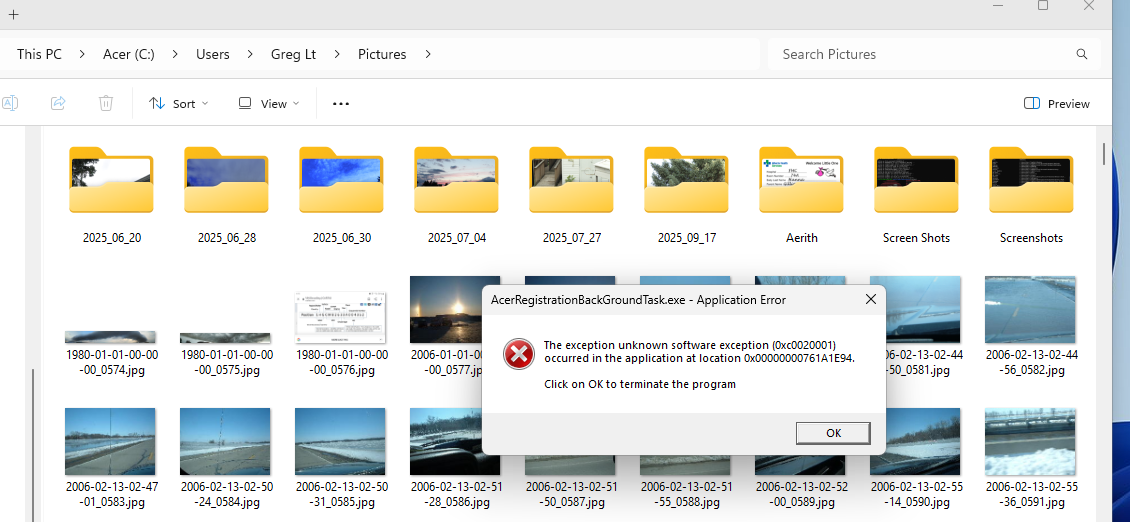
Task: Select thumbnail 1980-01-01-00-00-00_0575.jpg
Action: pos(225,337)
